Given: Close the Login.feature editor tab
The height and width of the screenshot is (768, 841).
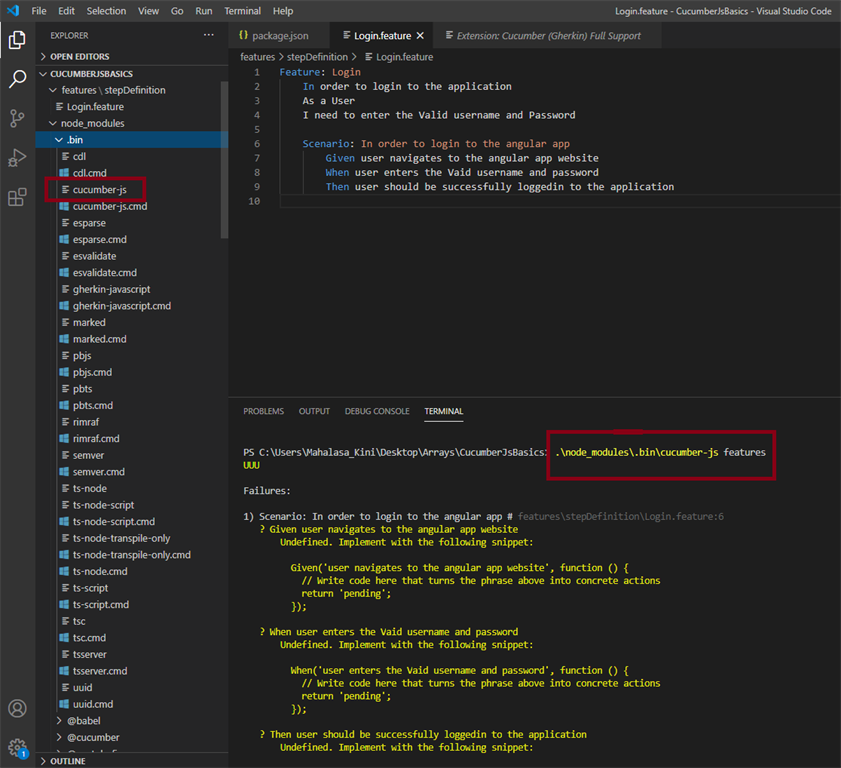Looking at the screenshot, I should [420, 35].
